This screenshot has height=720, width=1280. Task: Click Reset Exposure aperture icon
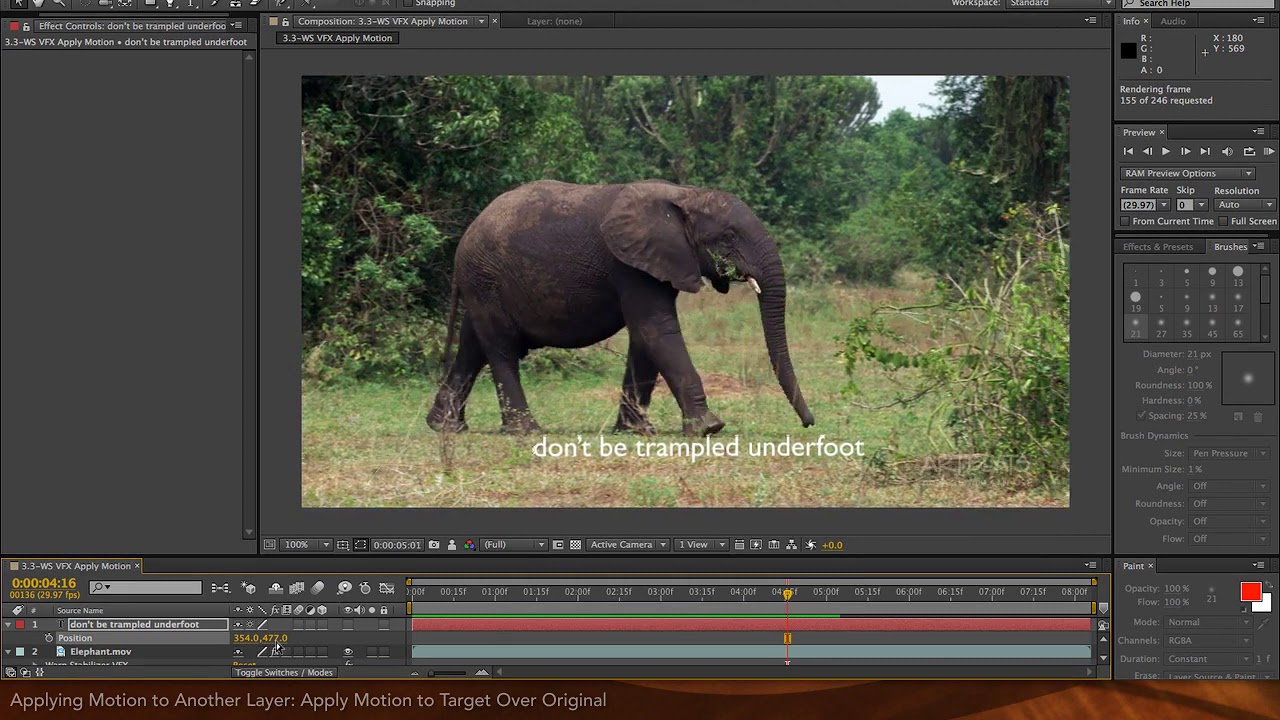tap(811, 545)
